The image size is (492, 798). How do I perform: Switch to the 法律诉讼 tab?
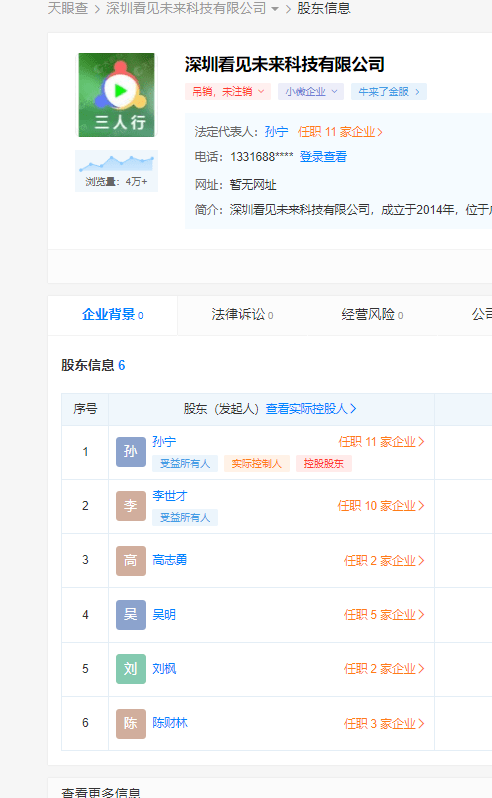242,315
